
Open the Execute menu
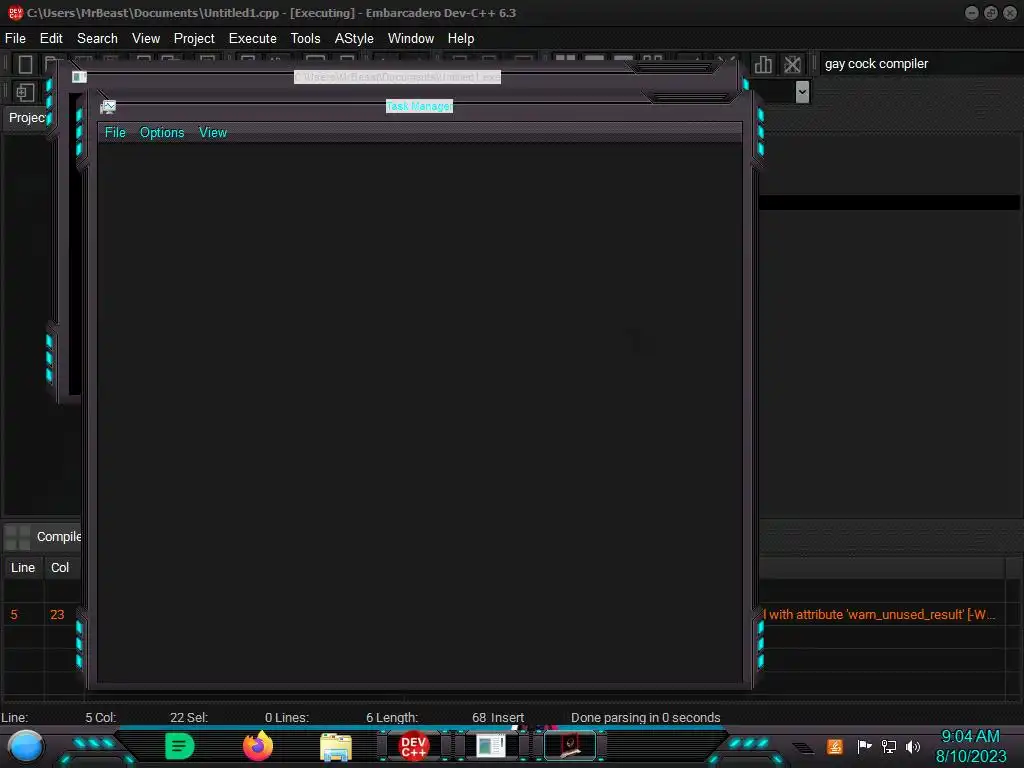tap(253, 39)
